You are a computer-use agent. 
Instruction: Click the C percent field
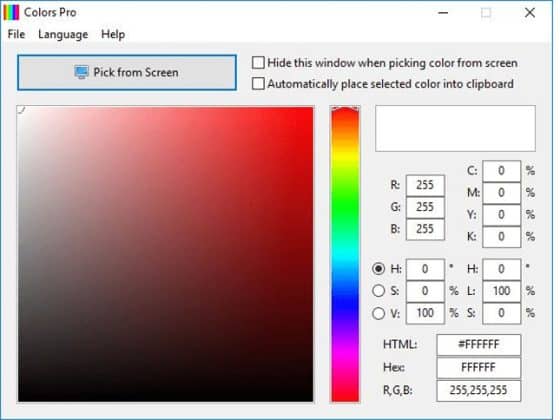(501, 171)
